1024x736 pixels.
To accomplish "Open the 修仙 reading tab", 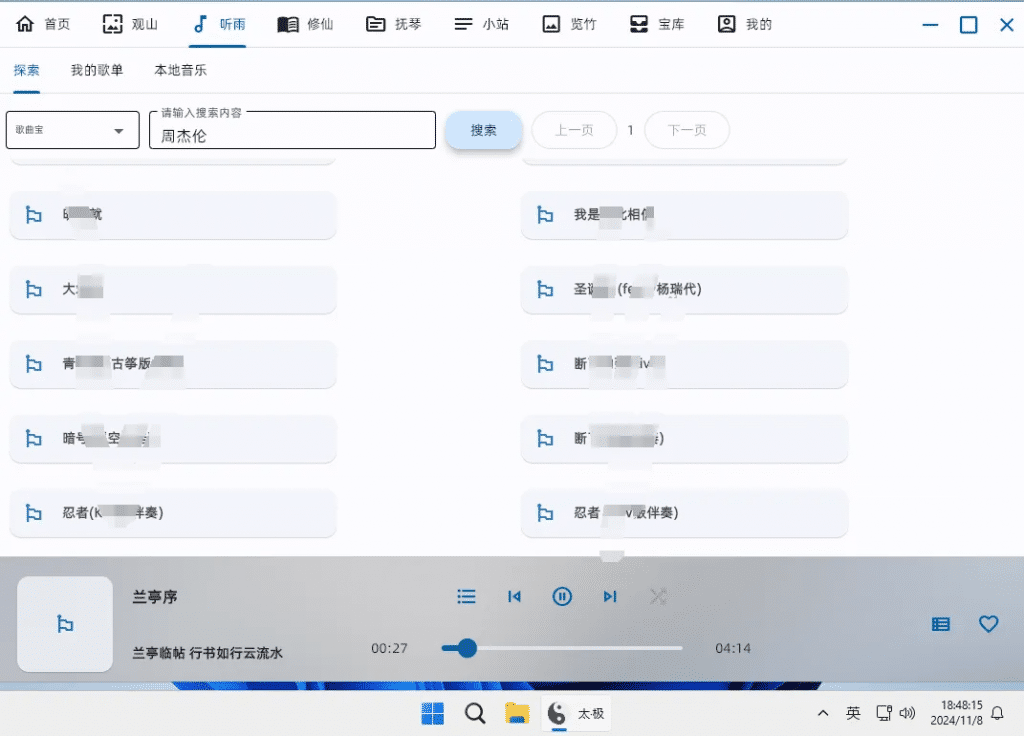I will (x=306, y=24).
